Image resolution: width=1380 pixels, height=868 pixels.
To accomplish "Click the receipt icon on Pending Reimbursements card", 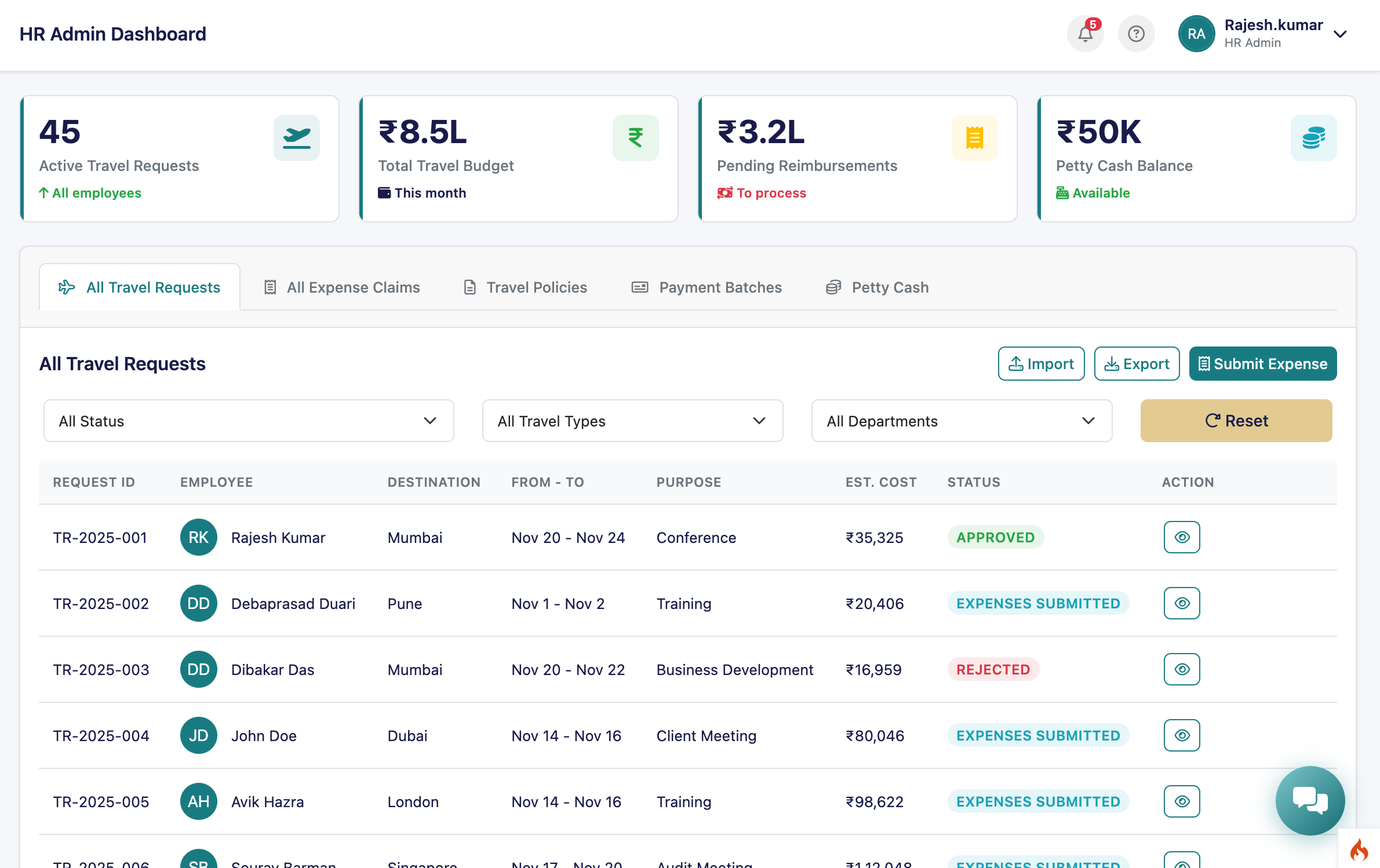I will click(974, 137).
